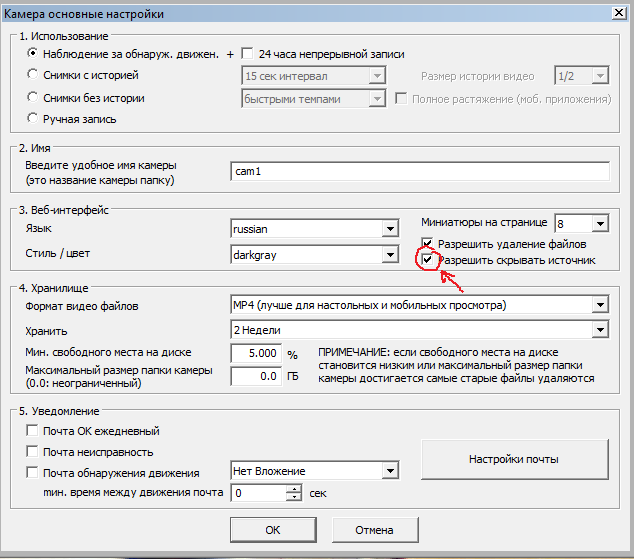Click the Введите удобное имя камеры label

101,165
